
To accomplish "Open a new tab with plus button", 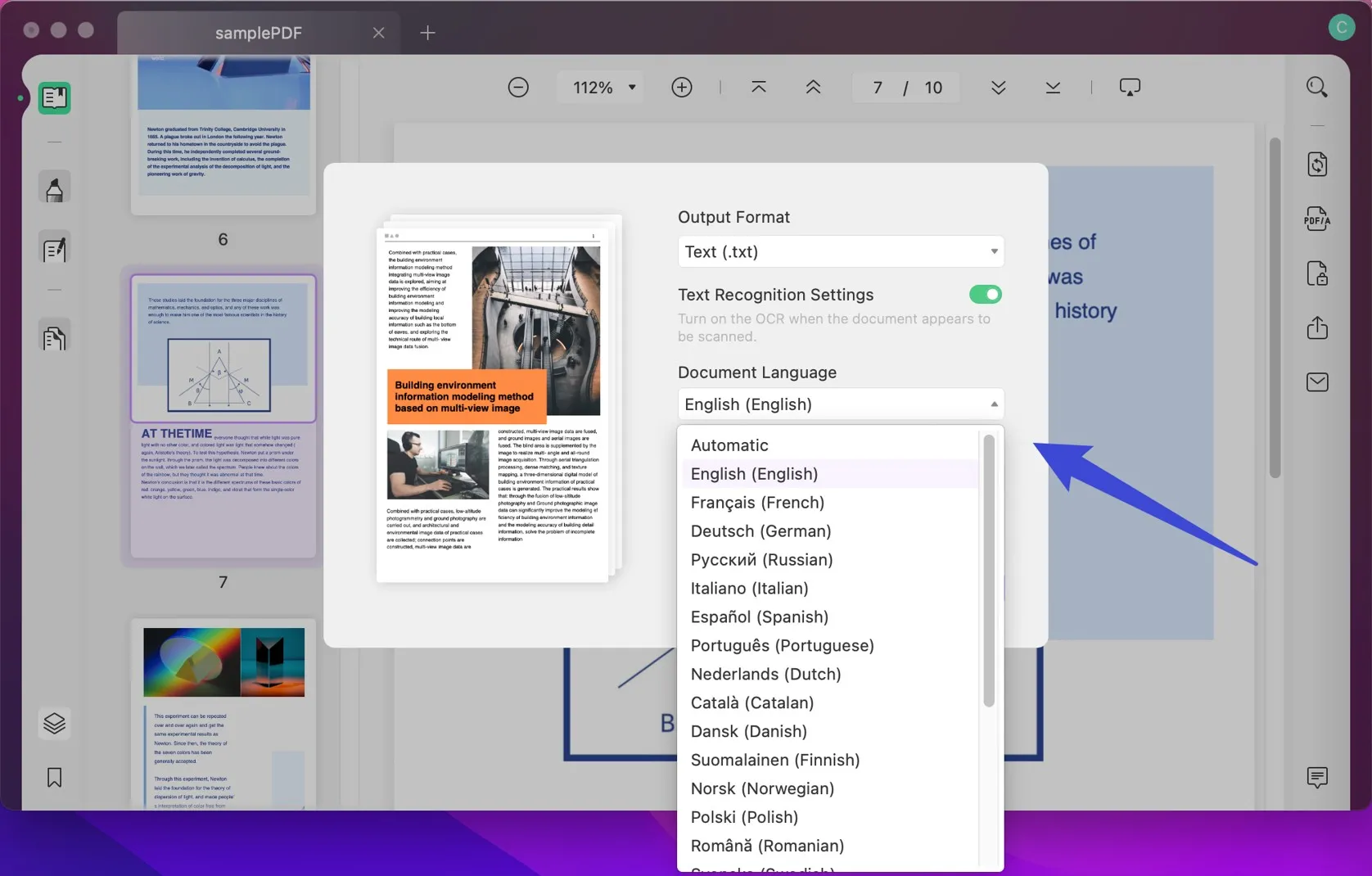I will [427, 33].
